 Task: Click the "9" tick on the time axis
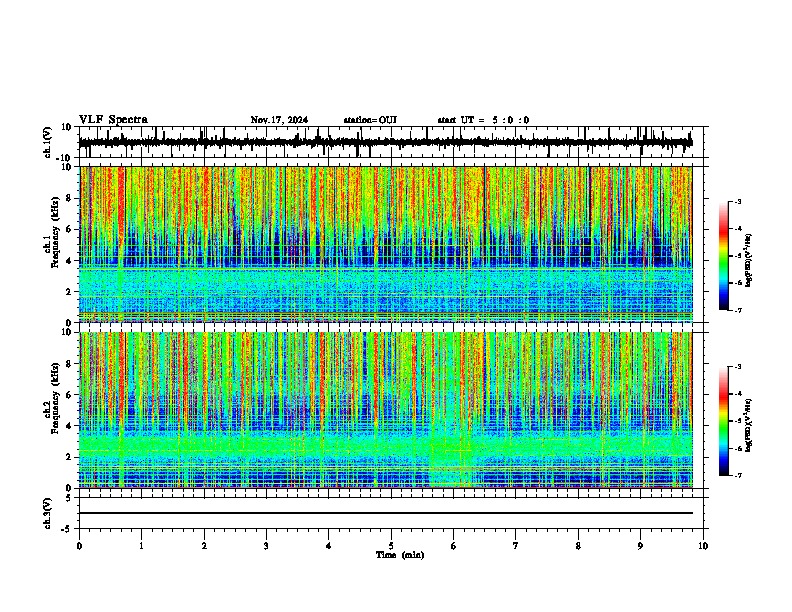click(x=640, y=546)
